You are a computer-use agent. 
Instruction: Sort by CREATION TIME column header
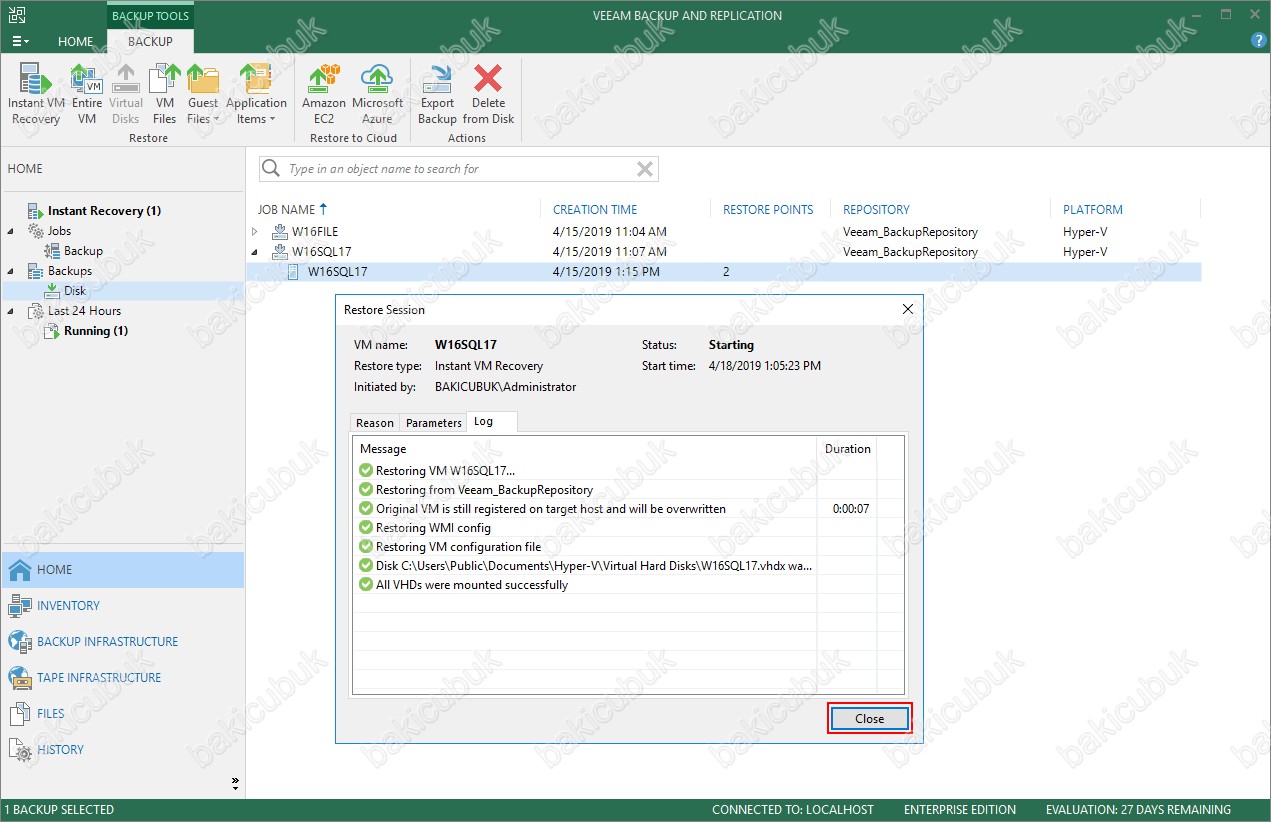click(595, 210)
